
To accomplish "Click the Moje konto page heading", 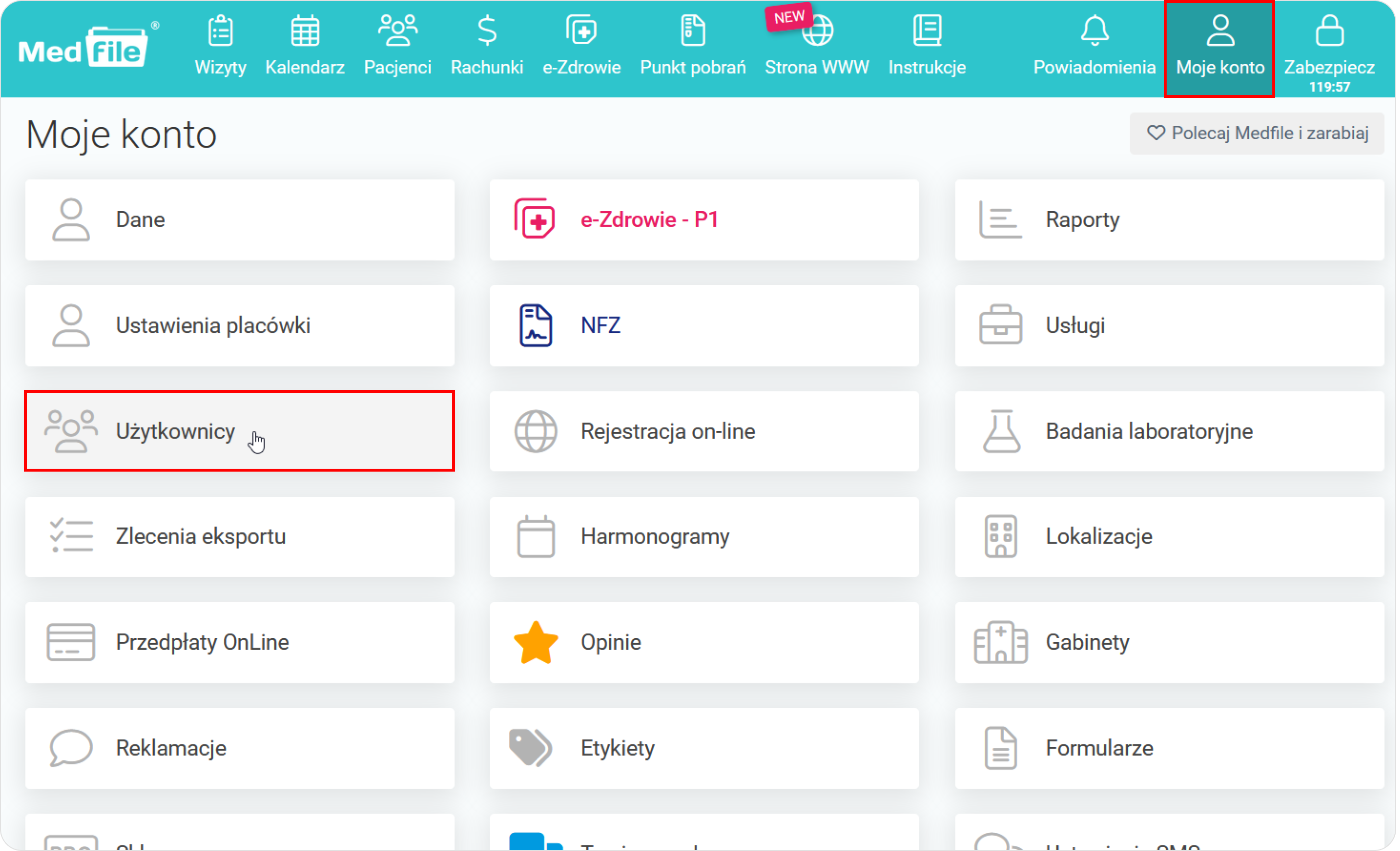I will 121,135.
